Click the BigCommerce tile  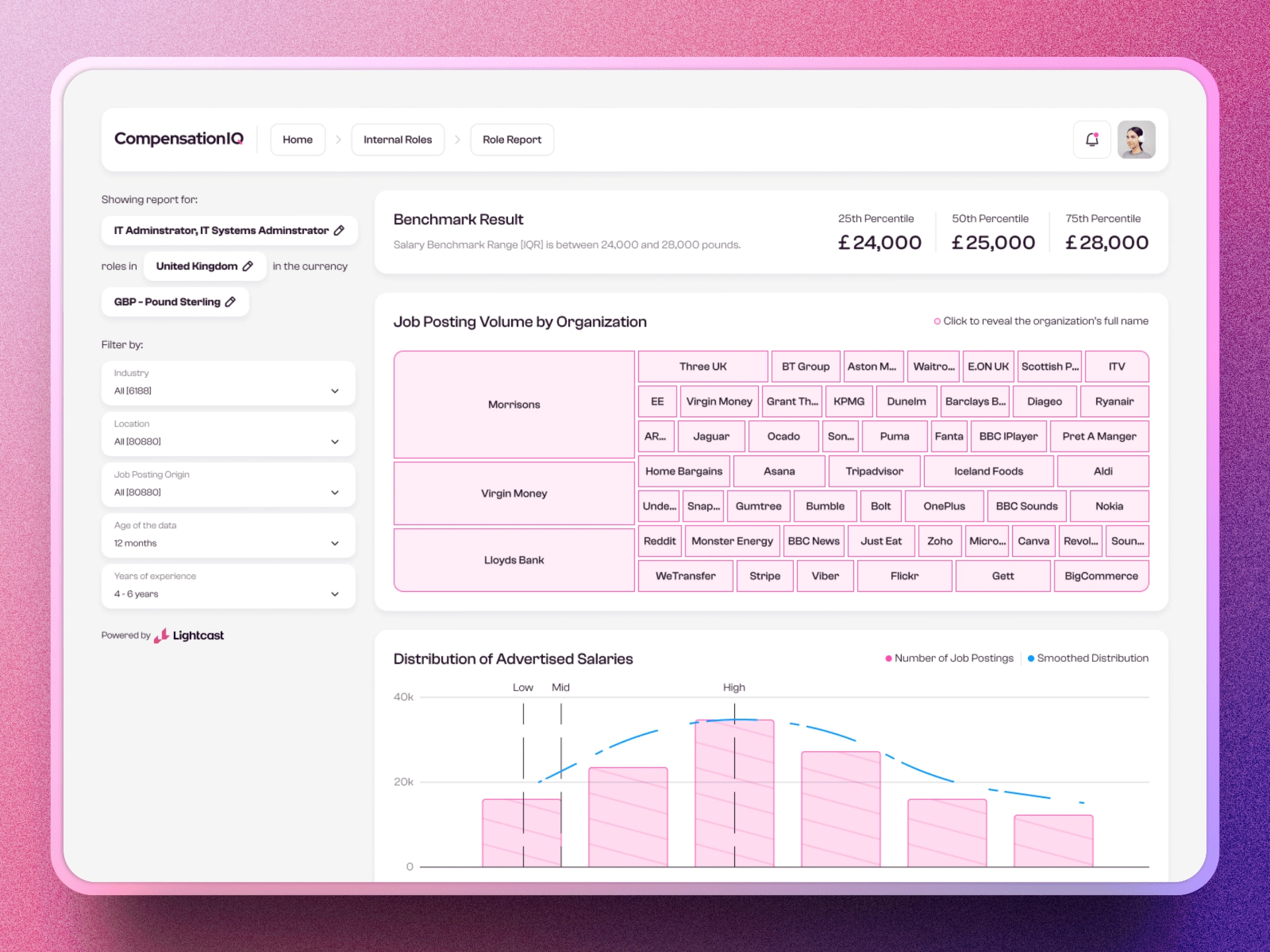(1101, 576)
